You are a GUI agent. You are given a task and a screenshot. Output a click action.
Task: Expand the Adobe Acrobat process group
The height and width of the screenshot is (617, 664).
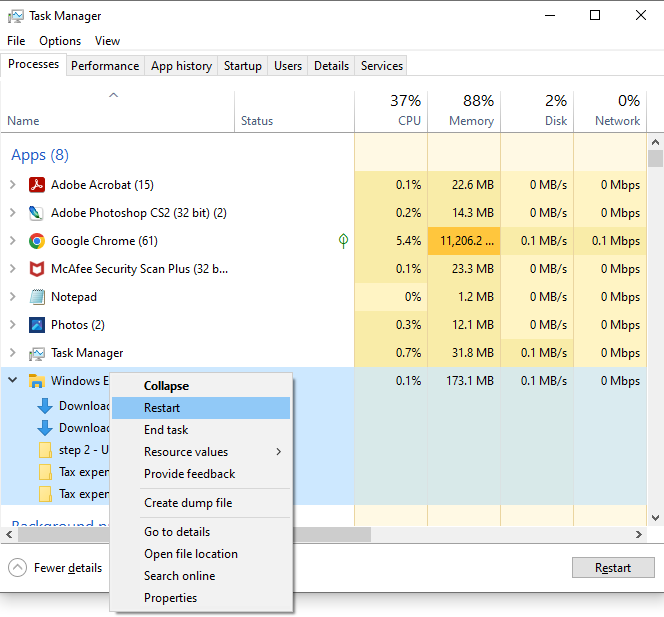click(13, 185)
